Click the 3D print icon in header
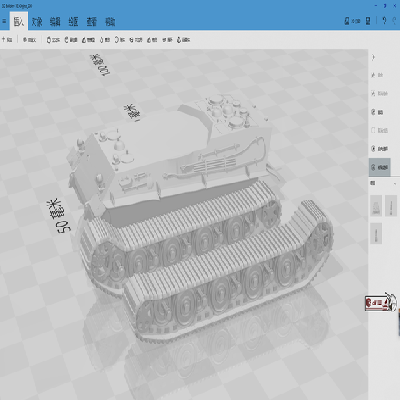 352,21
